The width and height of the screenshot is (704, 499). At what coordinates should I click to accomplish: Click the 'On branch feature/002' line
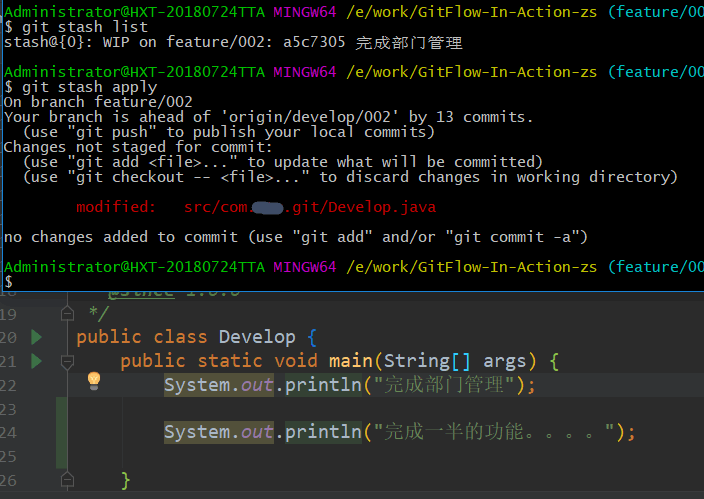coord(98,102)
